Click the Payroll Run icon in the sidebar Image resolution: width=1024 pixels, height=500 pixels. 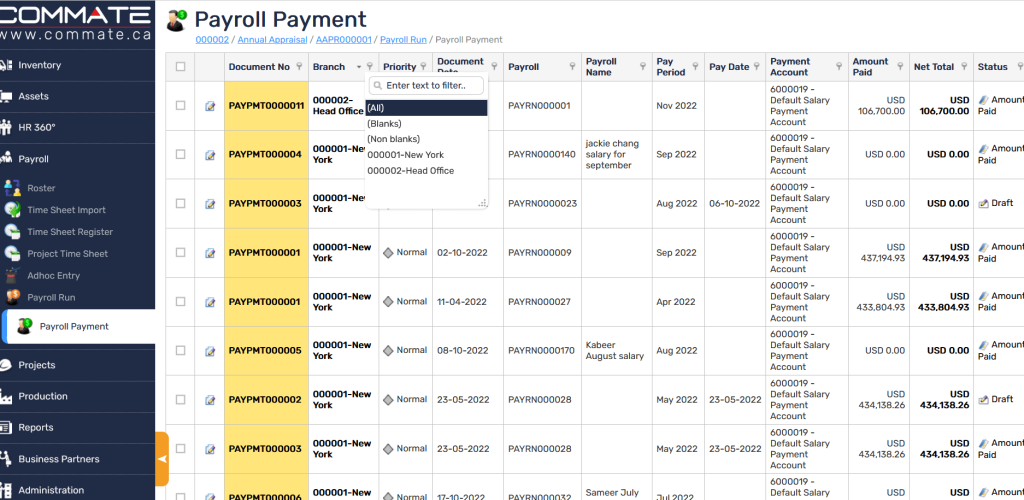[12, 297]
